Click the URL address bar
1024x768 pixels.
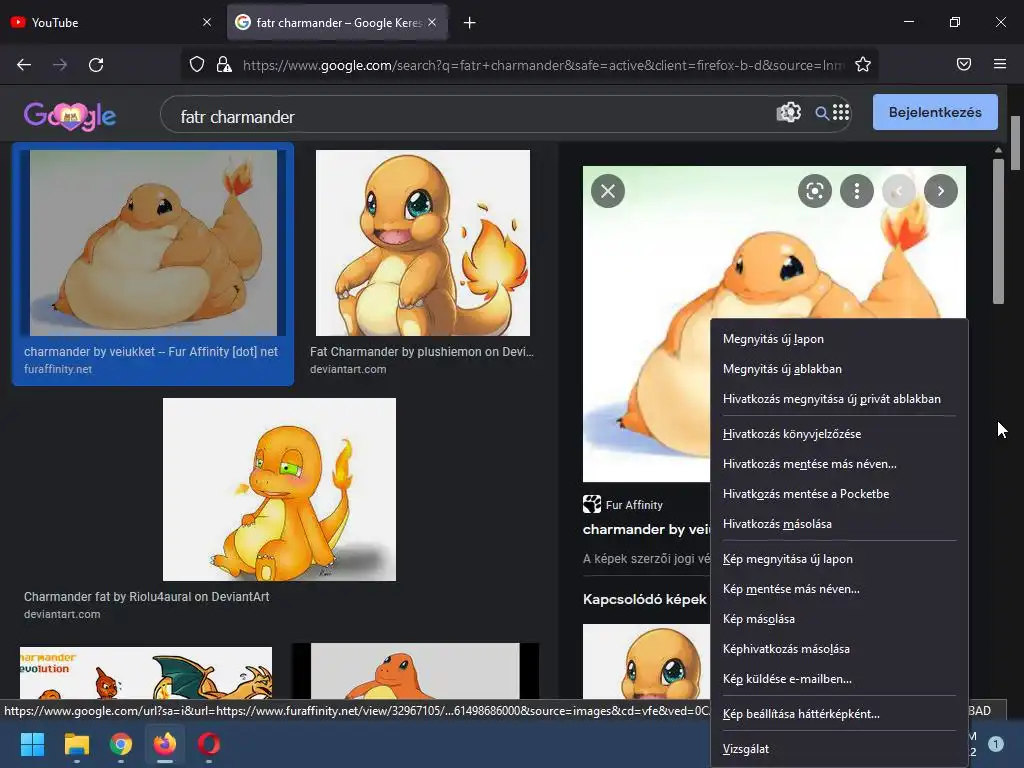pyautogui.click(x=542, y=65)
